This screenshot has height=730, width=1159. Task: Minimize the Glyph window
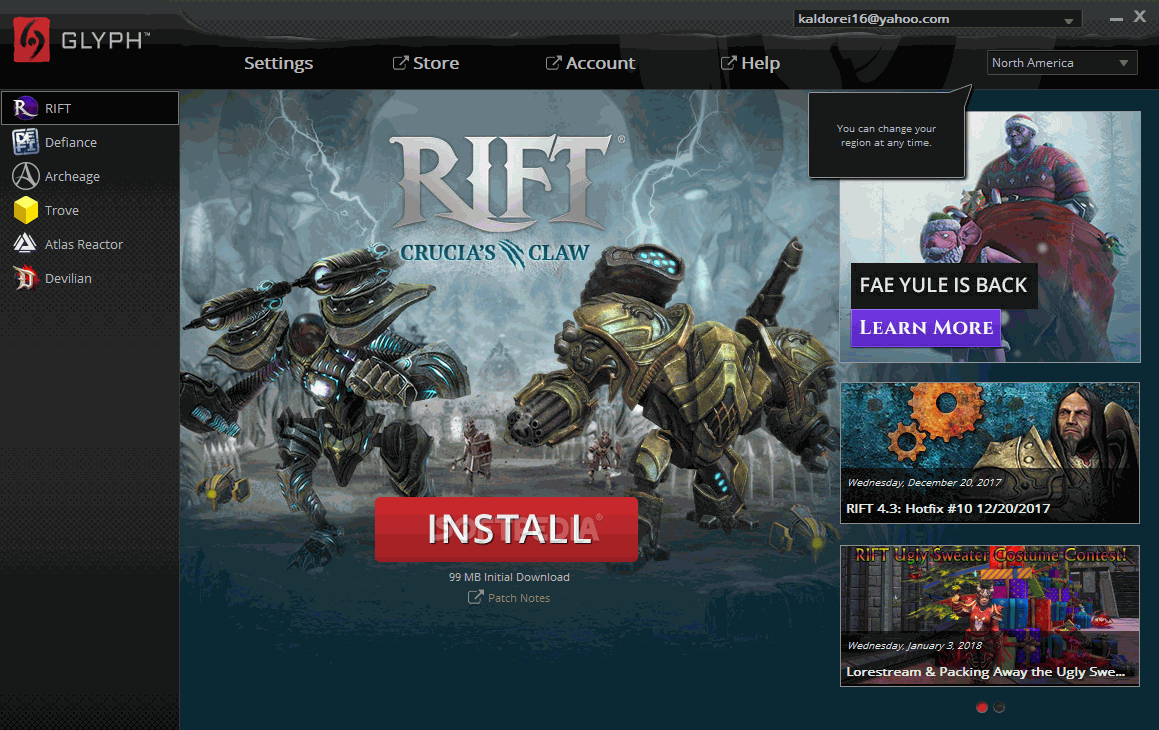point(1116,18)
